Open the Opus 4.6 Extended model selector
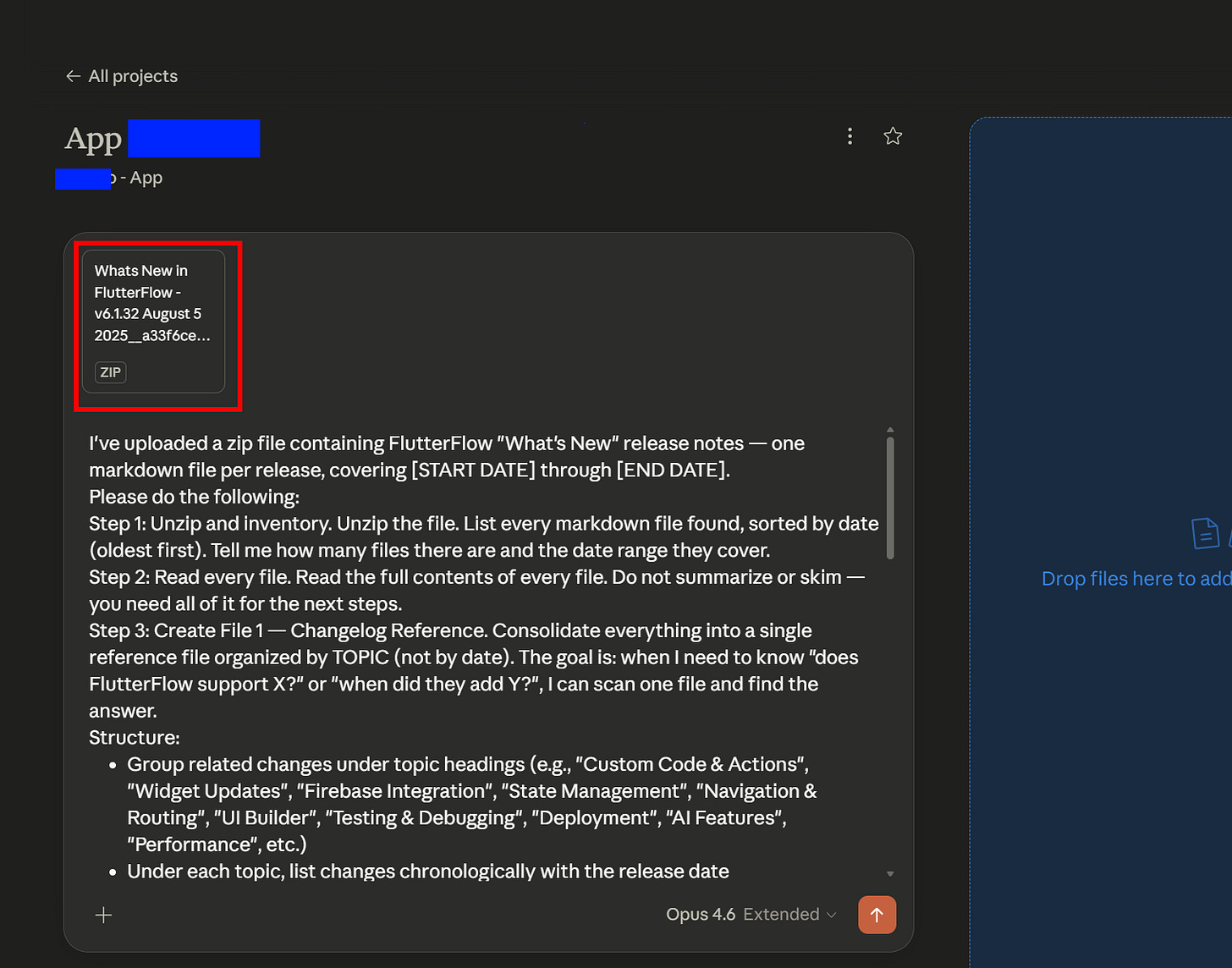 751,915
